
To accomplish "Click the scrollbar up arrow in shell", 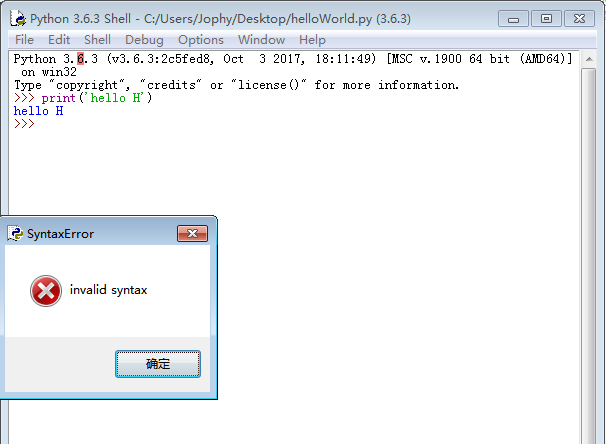I will point(589,59).
